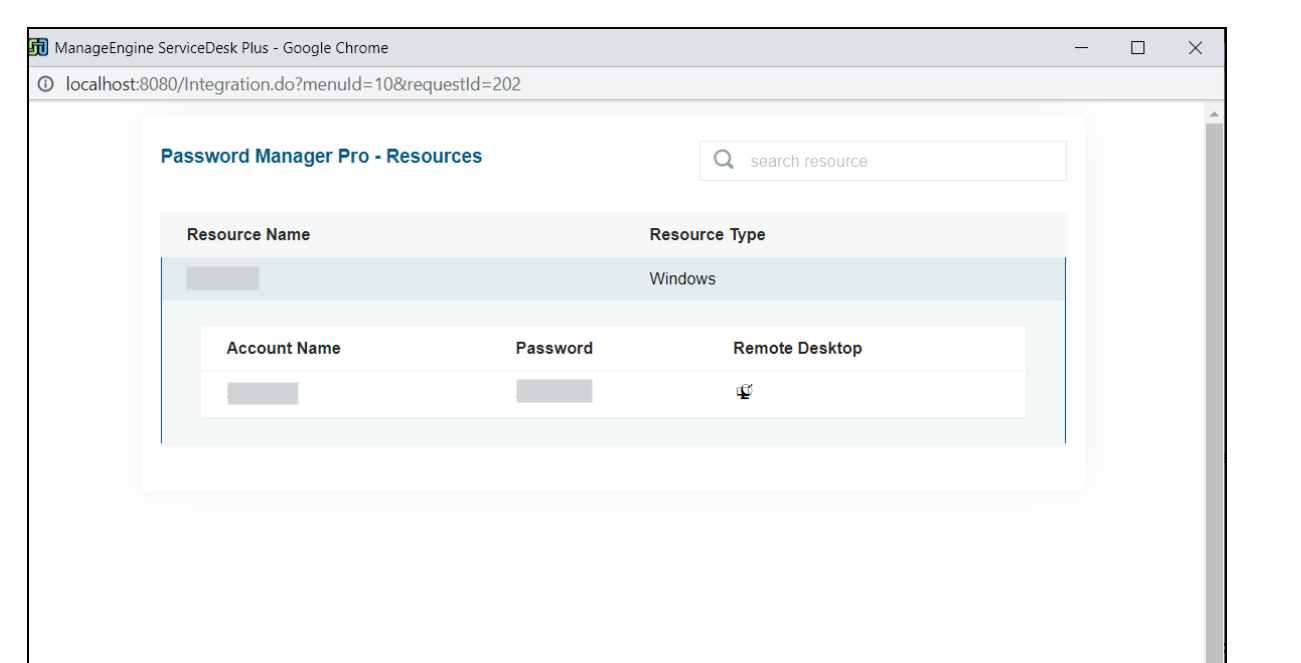Click the Resource Name column header
This screenshot has width=1301, height=663.
[x=248, y=234]
